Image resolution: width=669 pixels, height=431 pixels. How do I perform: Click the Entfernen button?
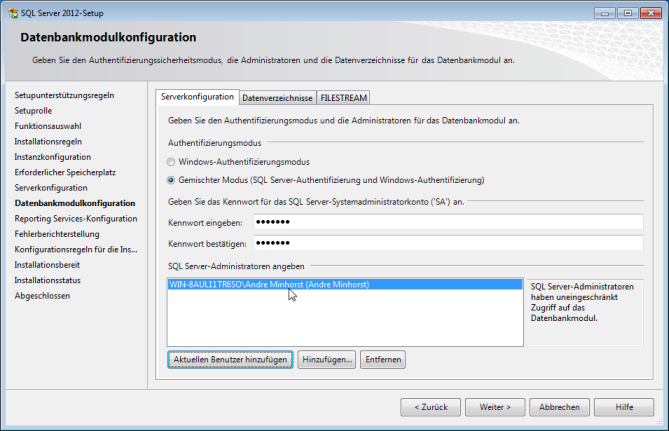(x=382, y=359)
